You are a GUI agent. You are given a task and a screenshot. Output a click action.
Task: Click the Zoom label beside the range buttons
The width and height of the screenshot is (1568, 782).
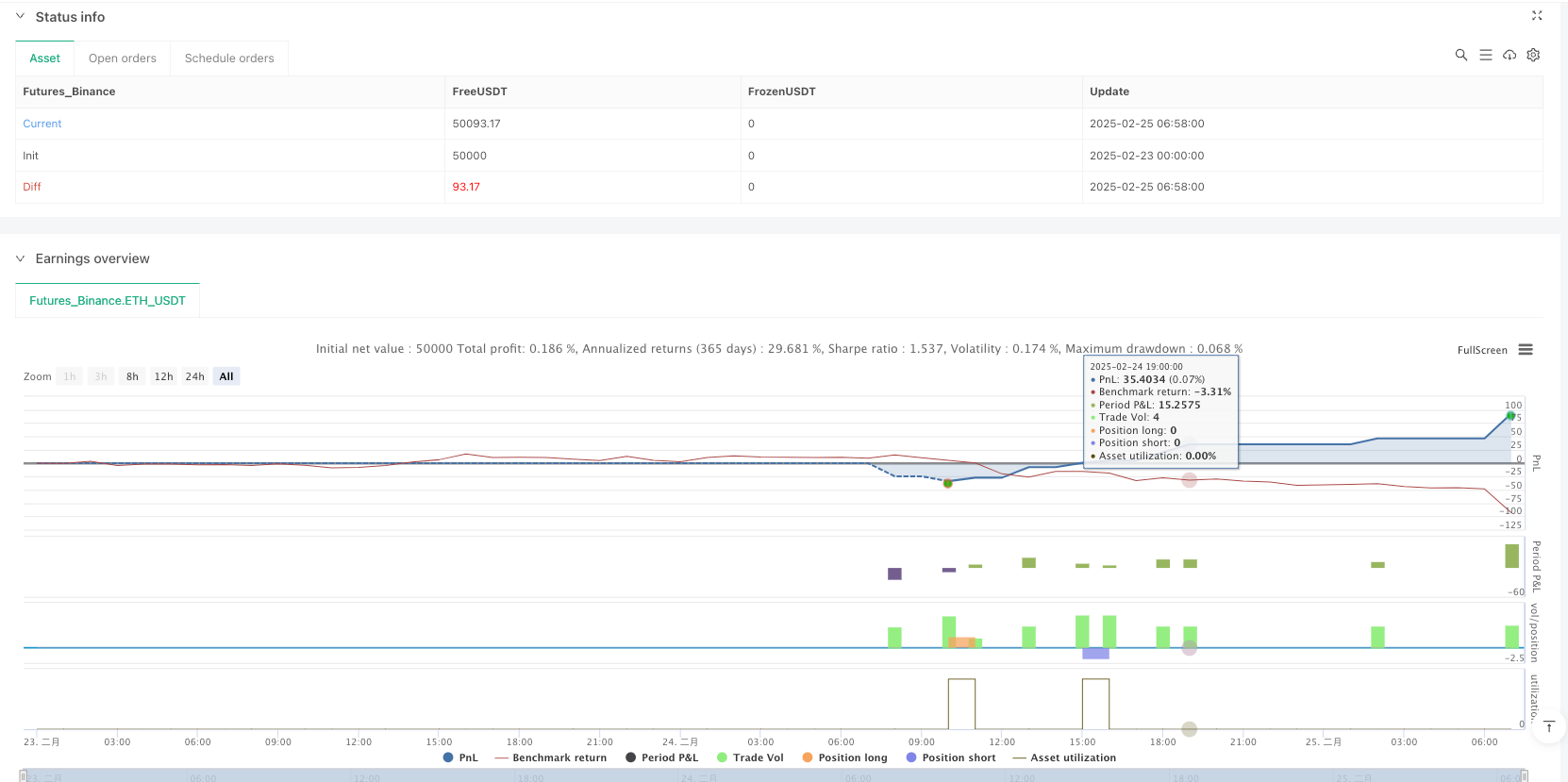pyautogui.click(x=38, y=376)
